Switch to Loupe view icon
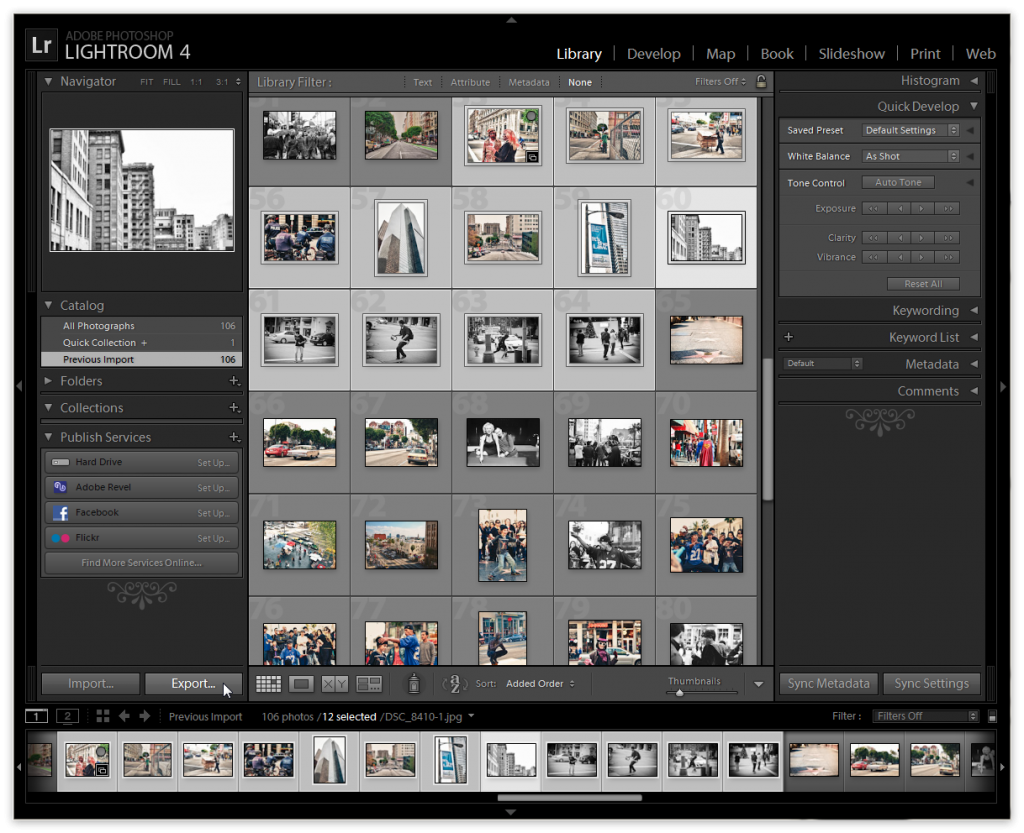This screenshot has height=833, width=1024. (301, 684)
